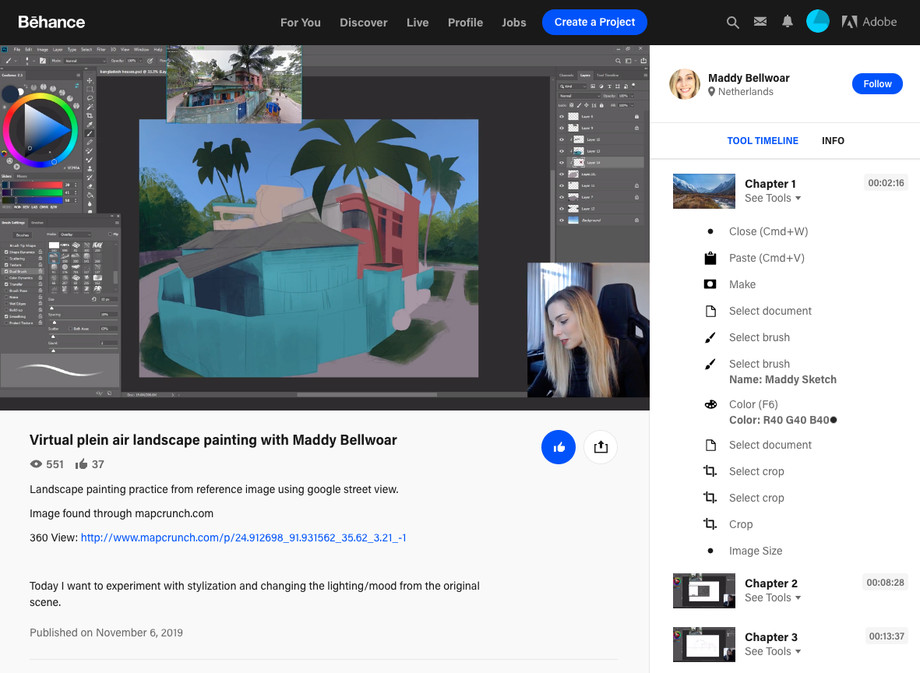The height and width of the screenshot is (673, 920).
Task: Click the blue thumbs-up appreciate button
Action: (558, 447)
